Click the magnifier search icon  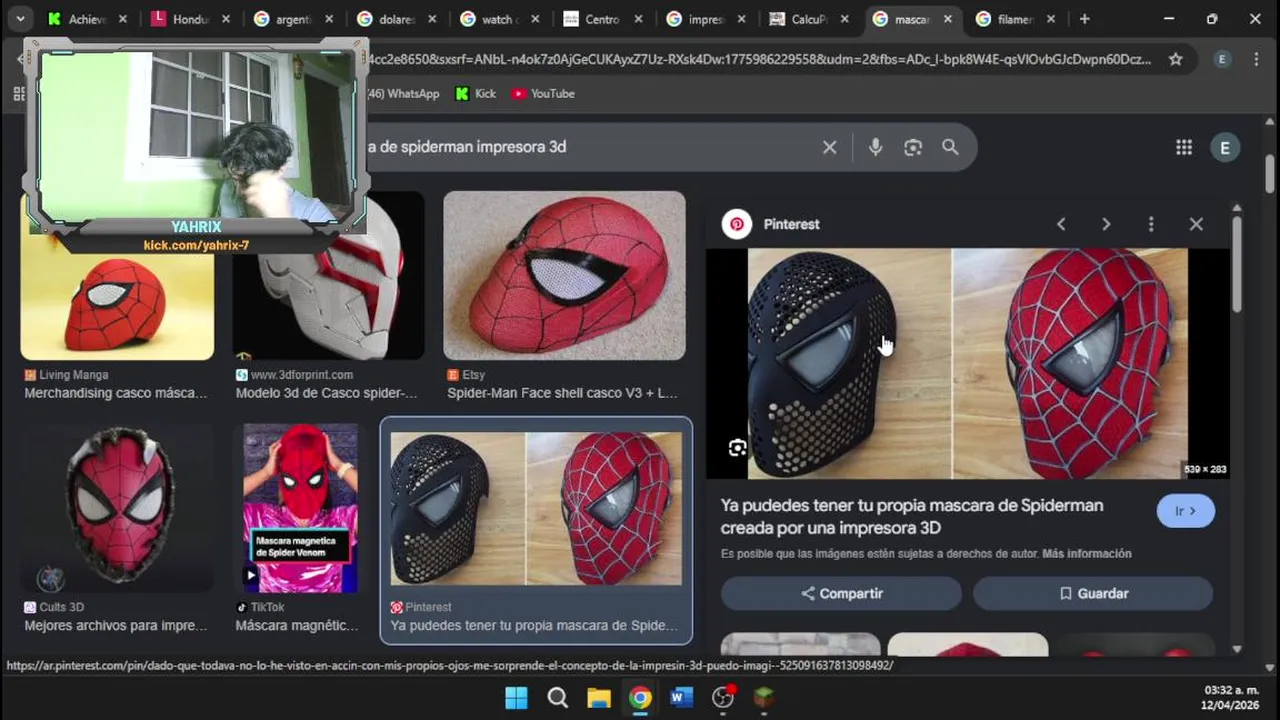click(x=950, y=147)
